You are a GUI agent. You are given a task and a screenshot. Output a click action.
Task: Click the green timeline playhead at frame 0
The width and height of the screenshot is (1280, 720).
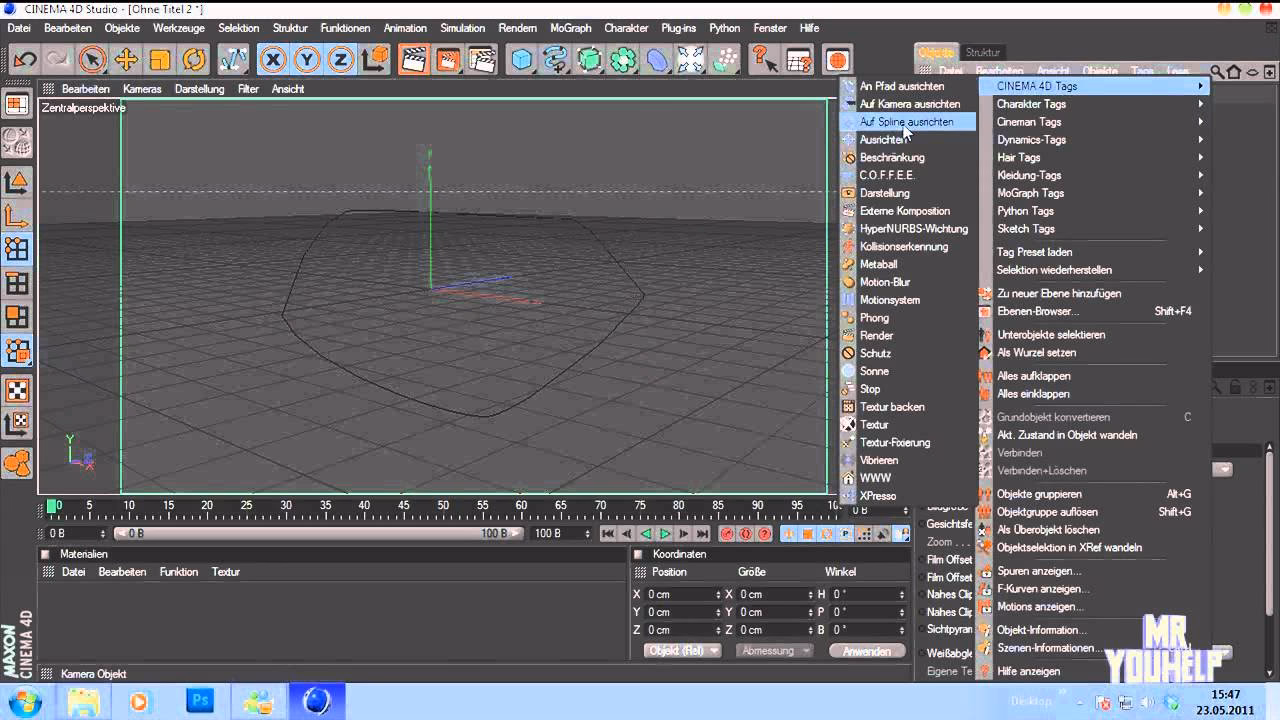(52, 506)
